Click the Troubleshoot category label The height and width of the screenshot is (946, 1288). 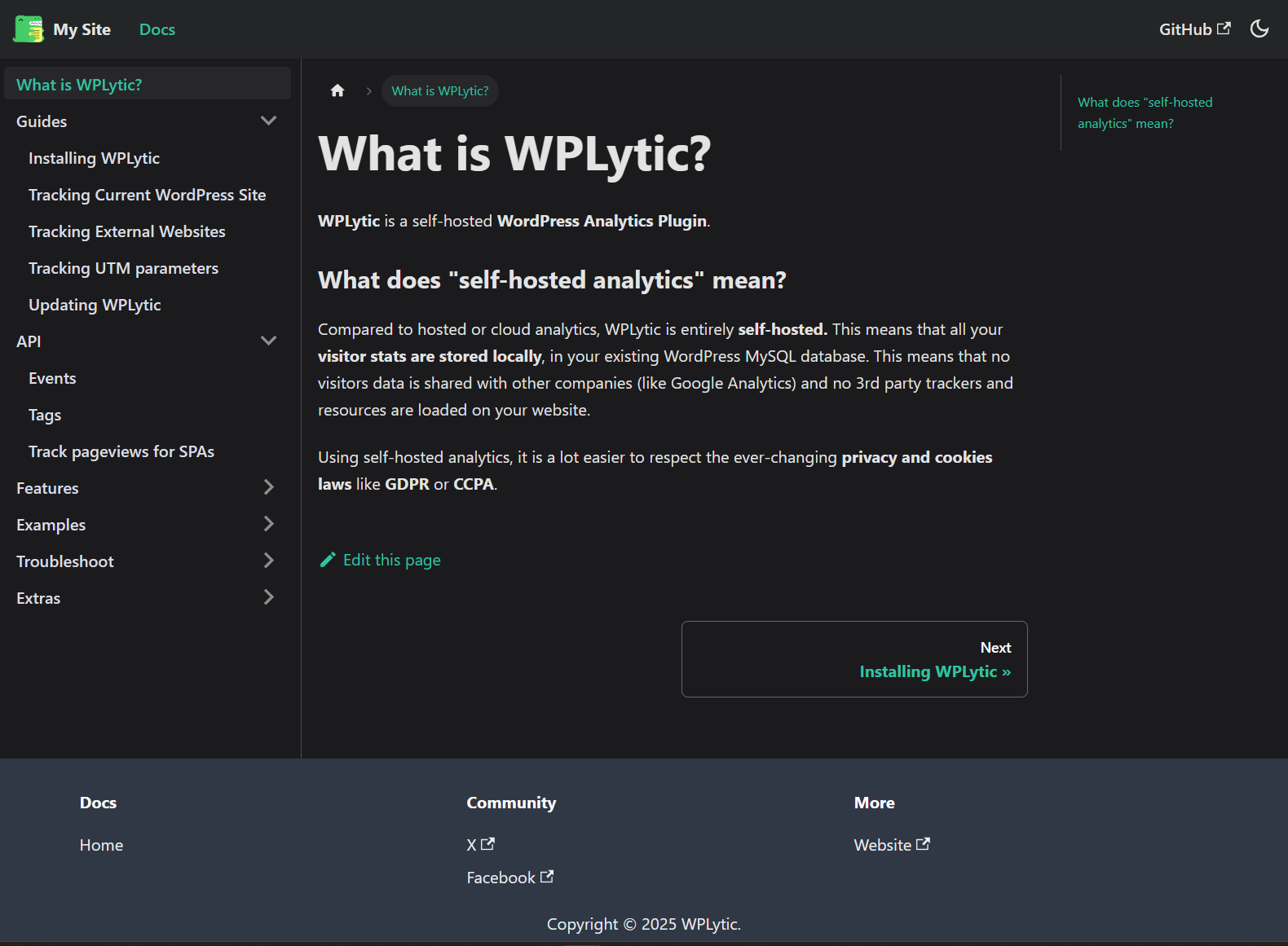point(65,561)
